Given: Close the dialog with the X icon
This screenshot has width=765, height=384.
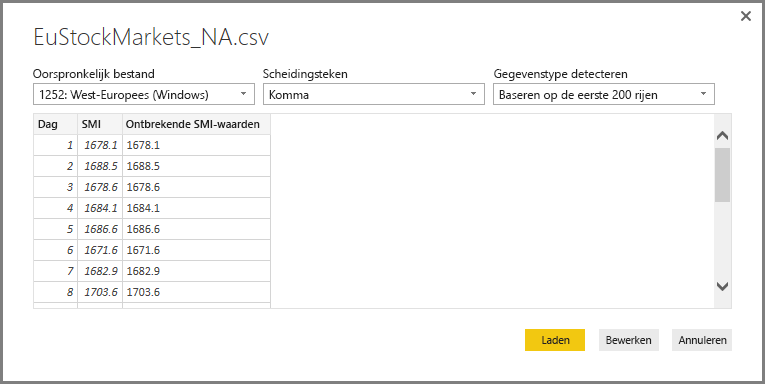Looking at the screenshot, I should 745,17.
